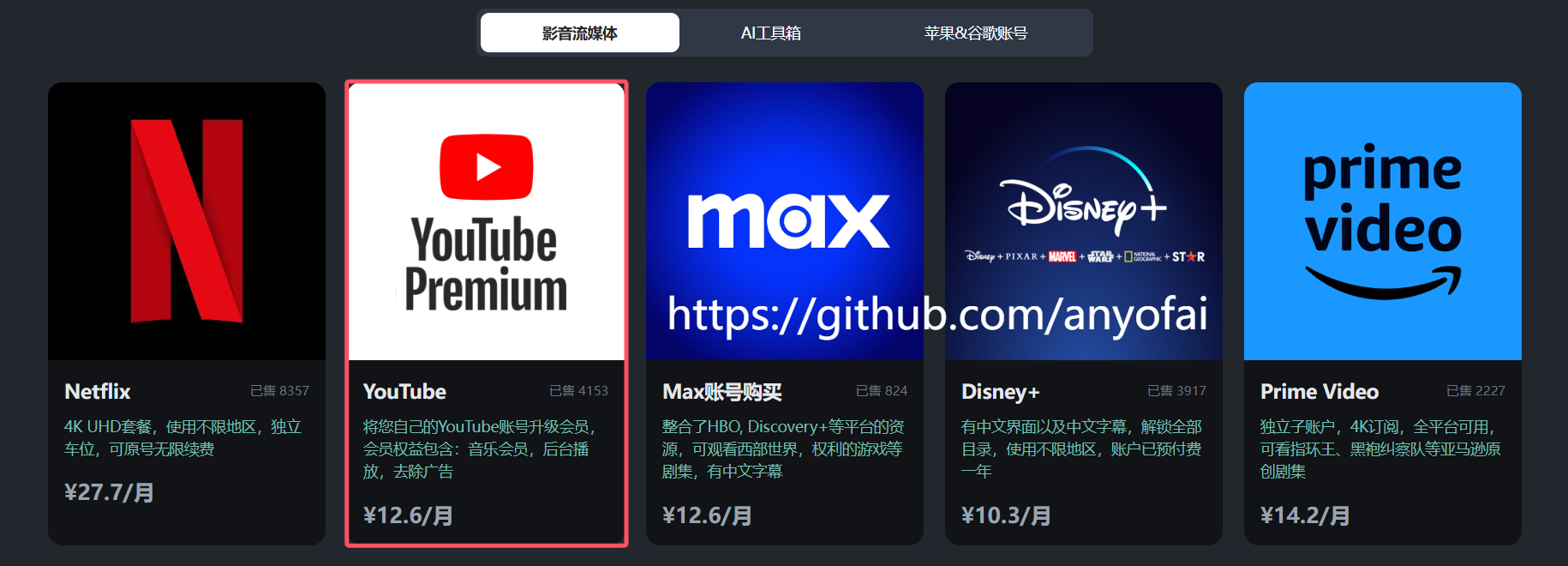Click the ¥14.2/月 Prime Video price
This screenshot has width=1568, height=566.
pyautogui.click(x=1305, y=515)
